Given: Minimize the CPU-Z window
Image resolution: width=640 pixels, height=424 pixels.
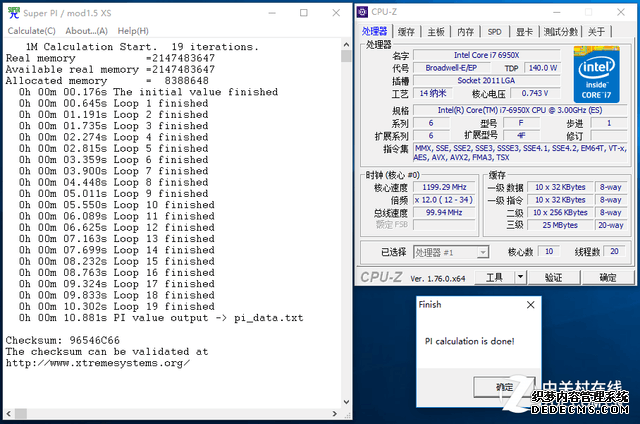Looking at the screenshot, I should click(557, 12).
